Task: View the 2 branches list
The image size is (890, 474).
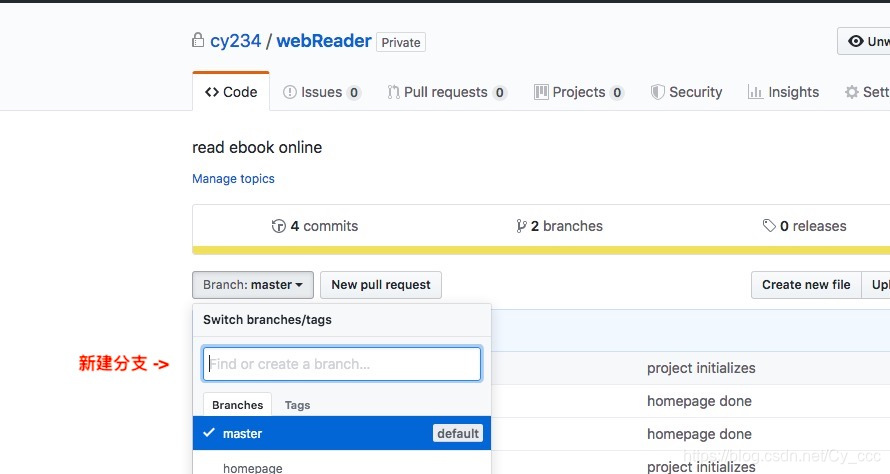Action: click(559, 226)
